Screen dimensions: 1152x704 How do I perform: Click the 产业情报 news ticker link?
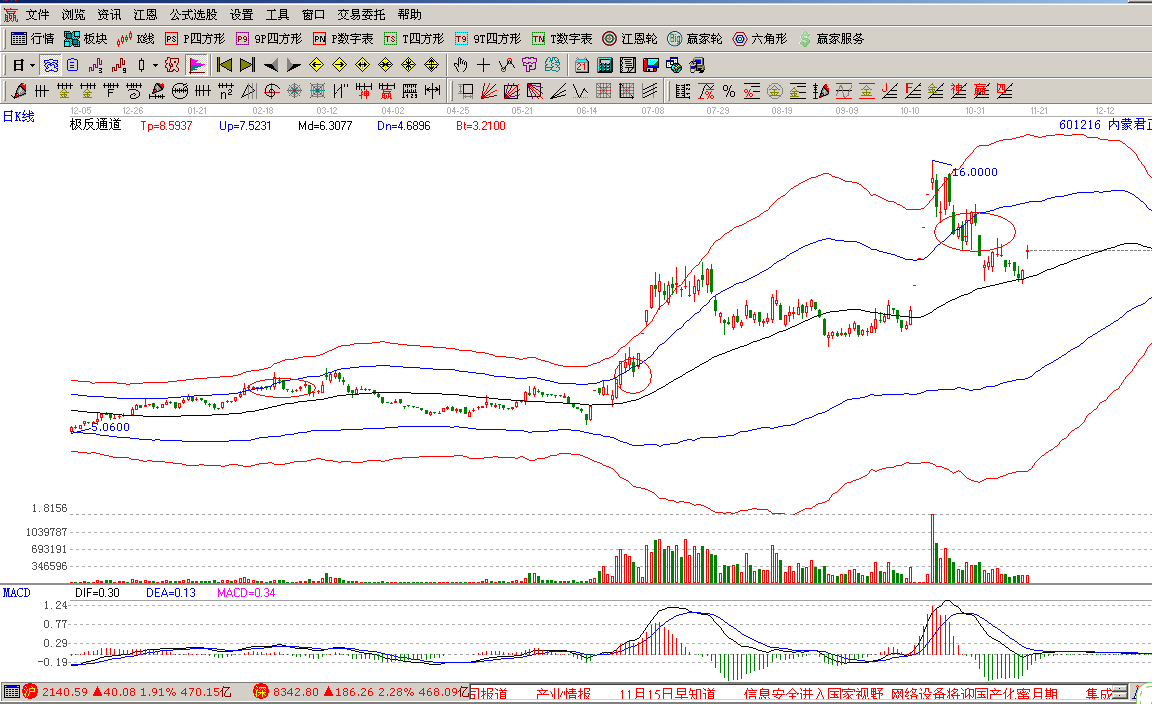tap(563, 693)
